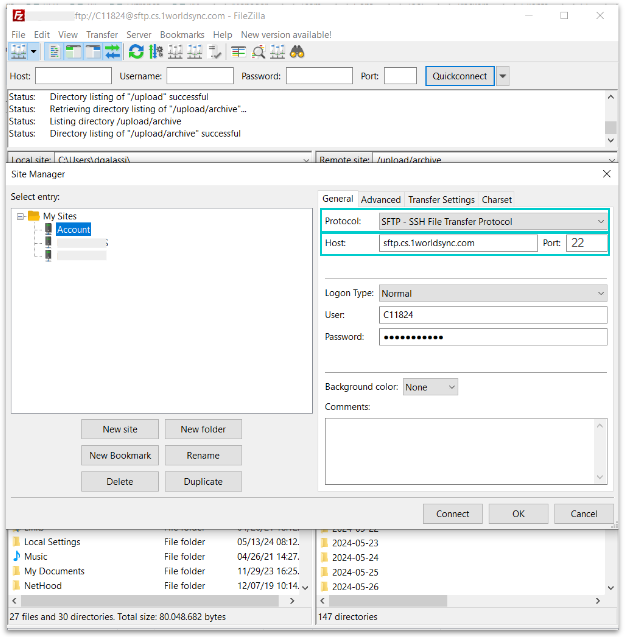Focus the quickconnect Port field
The height and width of the screenshot is (637, 625).
pos(400,76)
